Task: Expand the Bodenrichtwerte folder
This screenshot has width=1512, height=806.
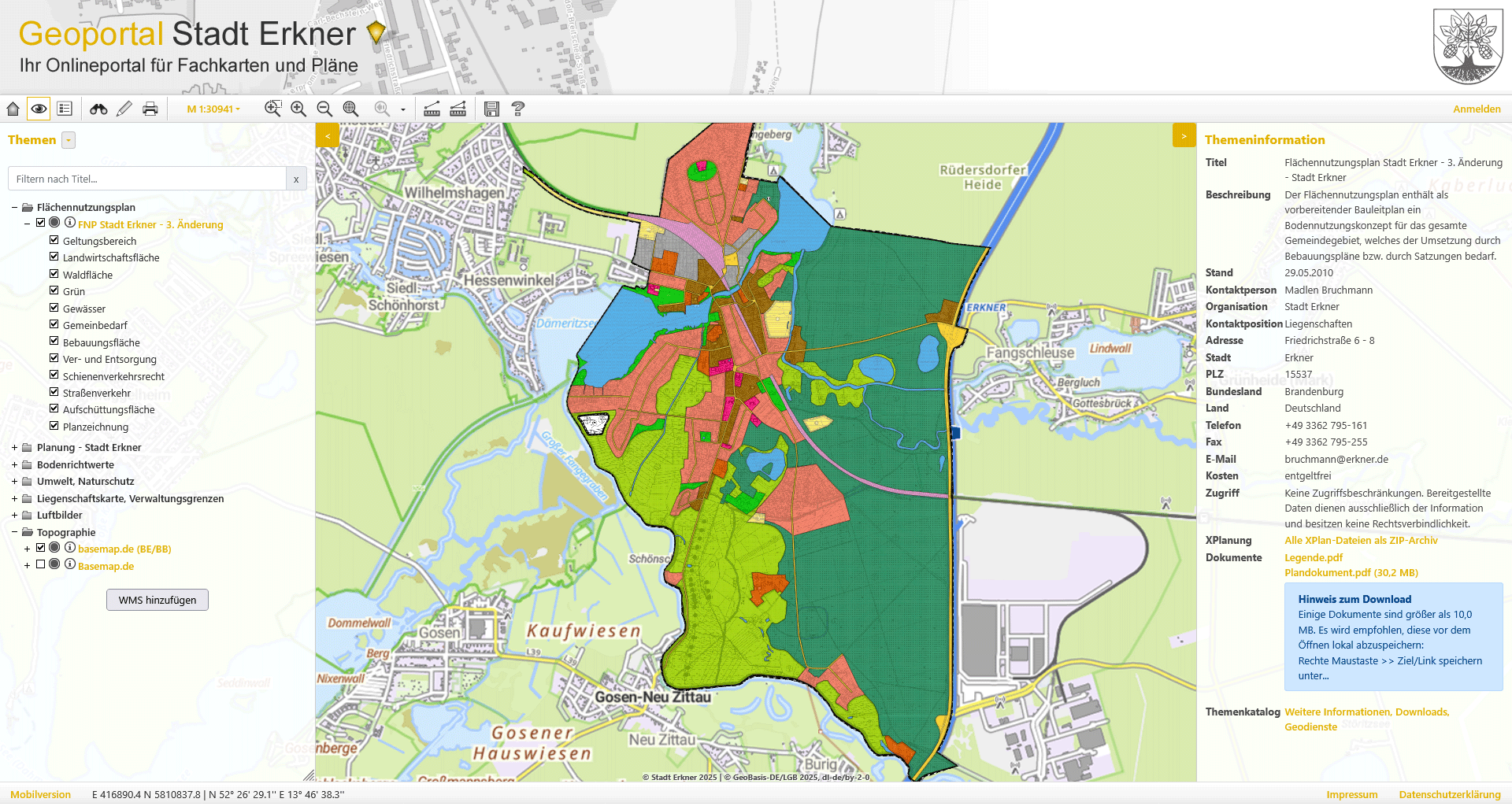Action: tap(14, 465)
